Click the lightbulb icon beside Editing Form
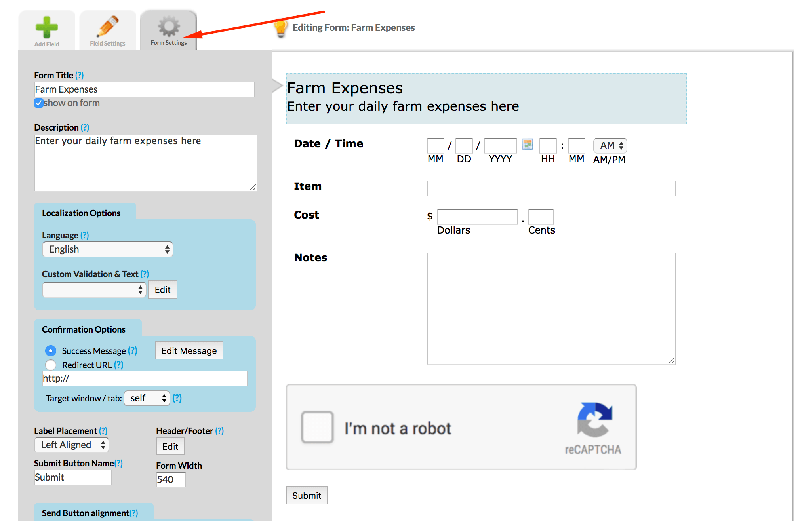This screenshot has width=800, height=521. pyautogui.click(x=281, y=28)
